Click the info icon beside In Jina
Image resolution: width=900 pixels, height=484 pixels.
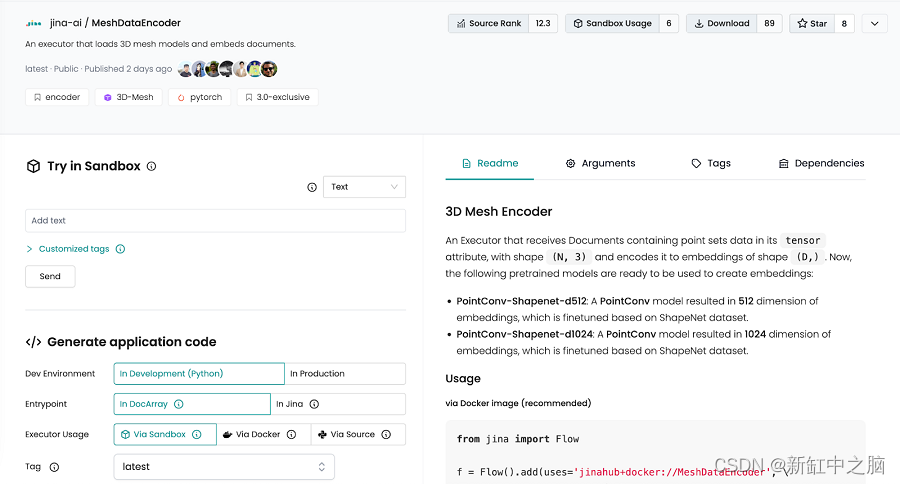click(x=314, y=404)
